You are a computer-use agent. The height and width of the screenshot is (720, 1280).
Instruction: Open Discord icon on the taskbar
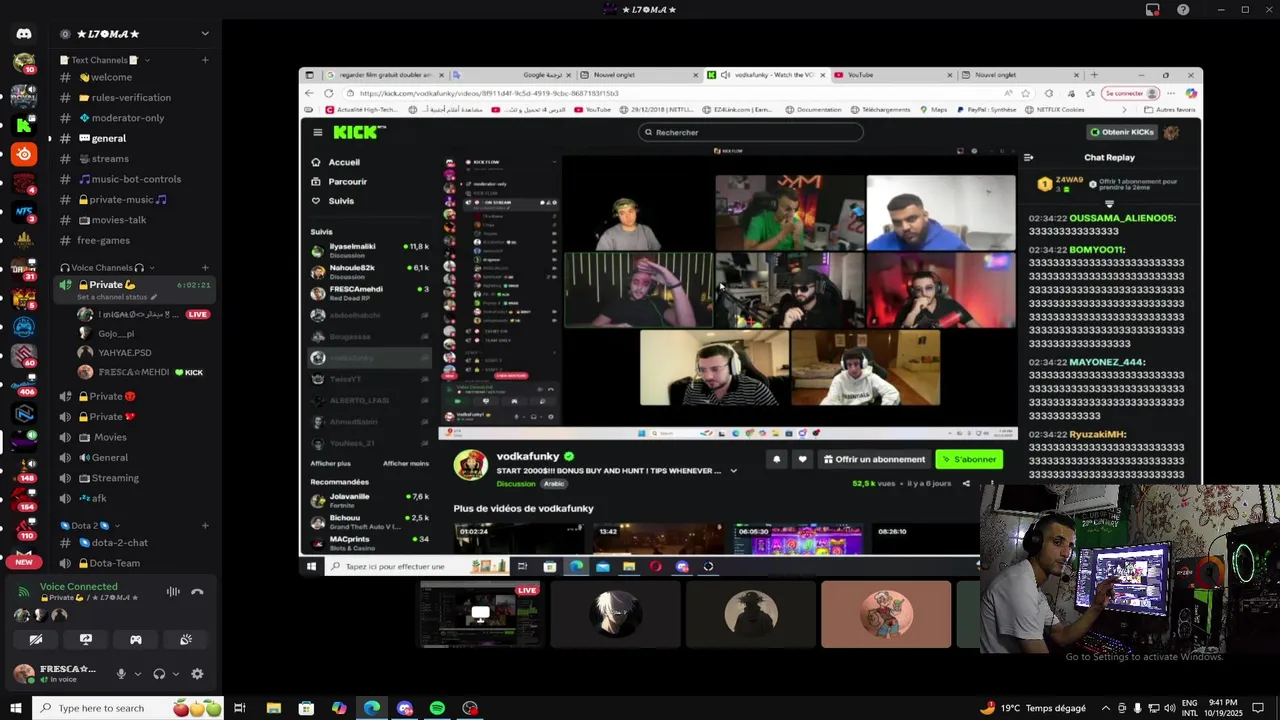(404, 708)
